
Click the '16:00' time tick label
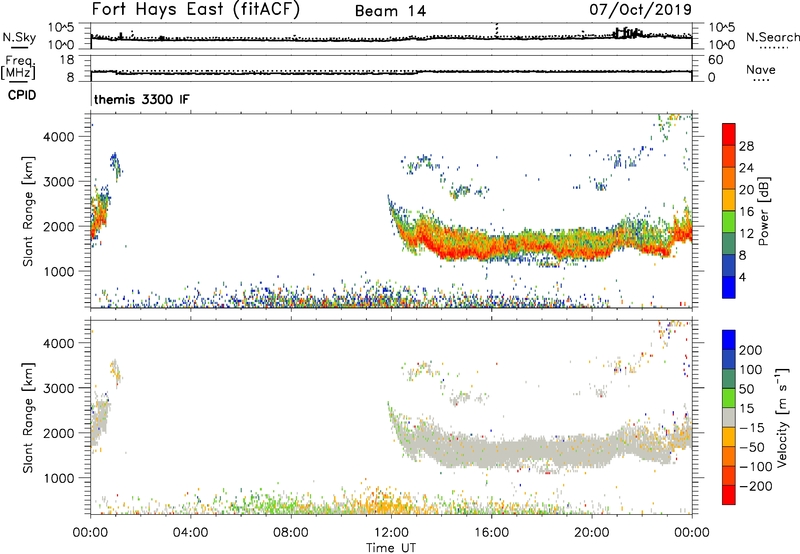[491, 533]
